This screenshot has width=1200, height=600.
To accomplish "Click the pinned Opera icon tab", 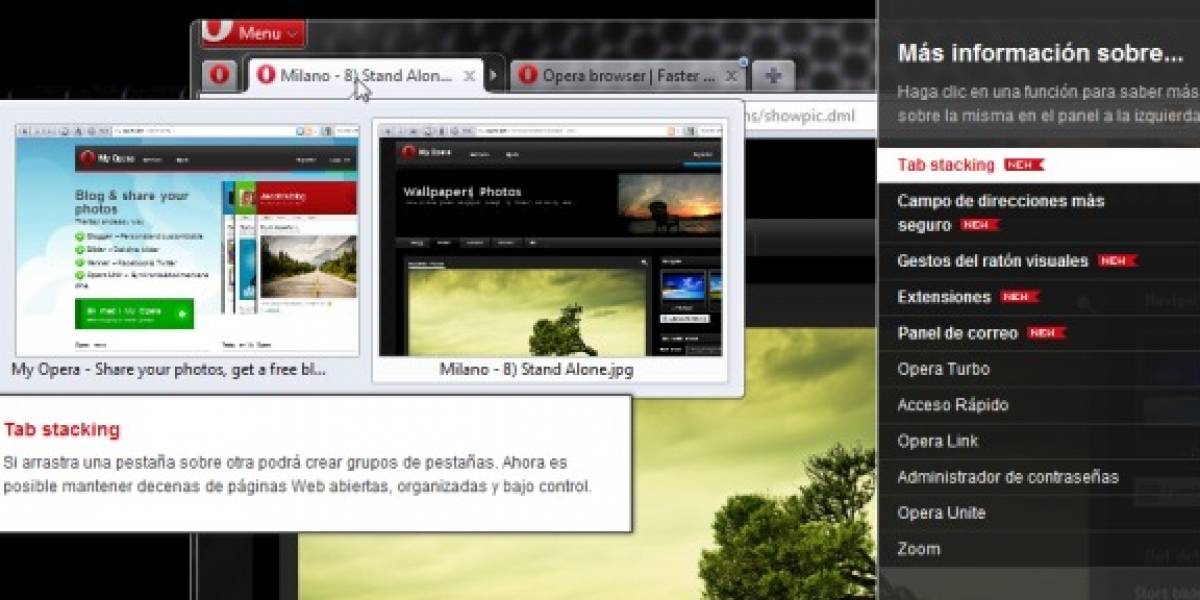I will (221, 76).
